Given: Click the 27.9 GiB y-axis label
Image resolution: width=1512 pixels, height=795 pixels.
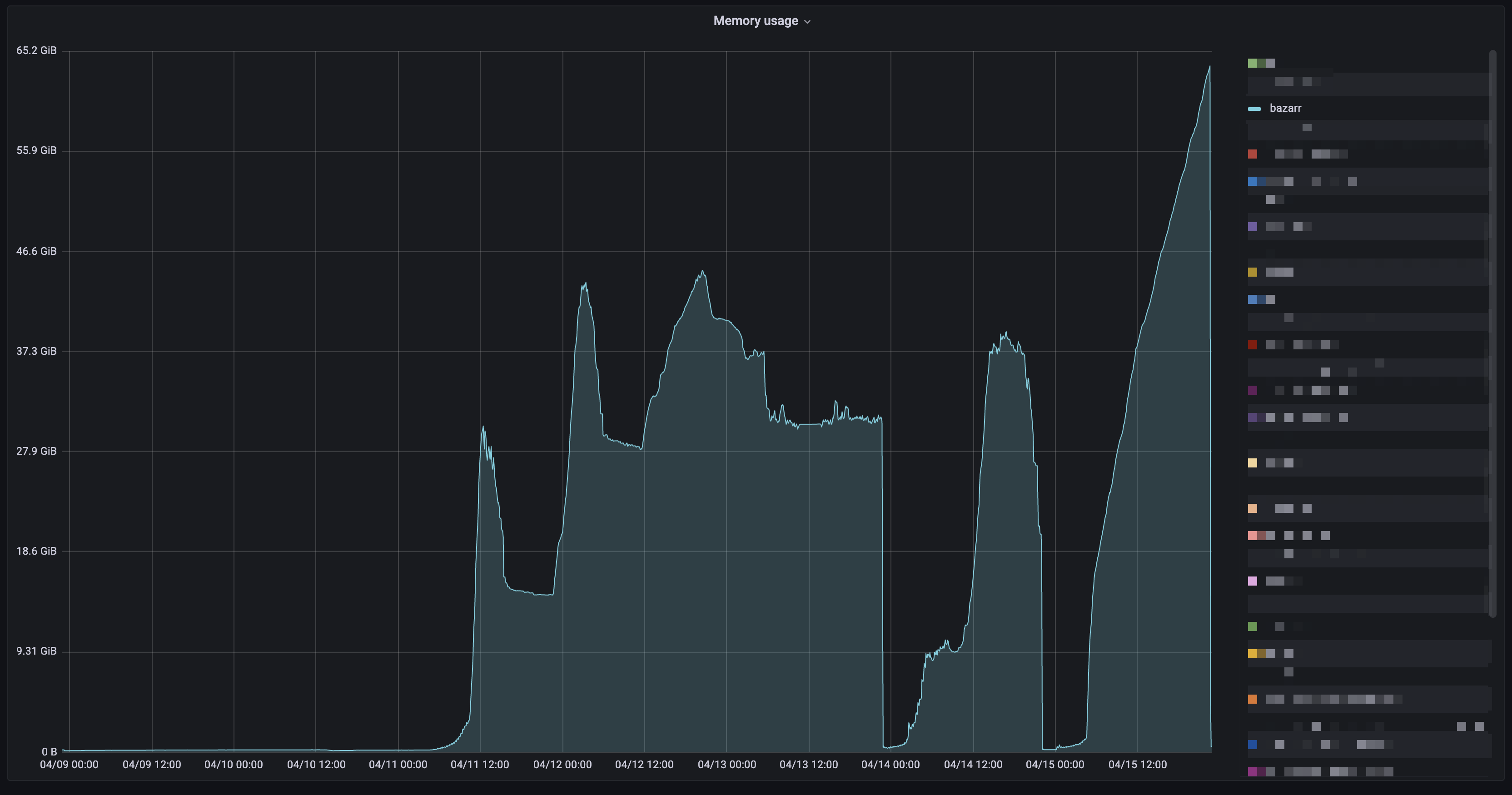Looking at the screenshot, I should 36,451.
